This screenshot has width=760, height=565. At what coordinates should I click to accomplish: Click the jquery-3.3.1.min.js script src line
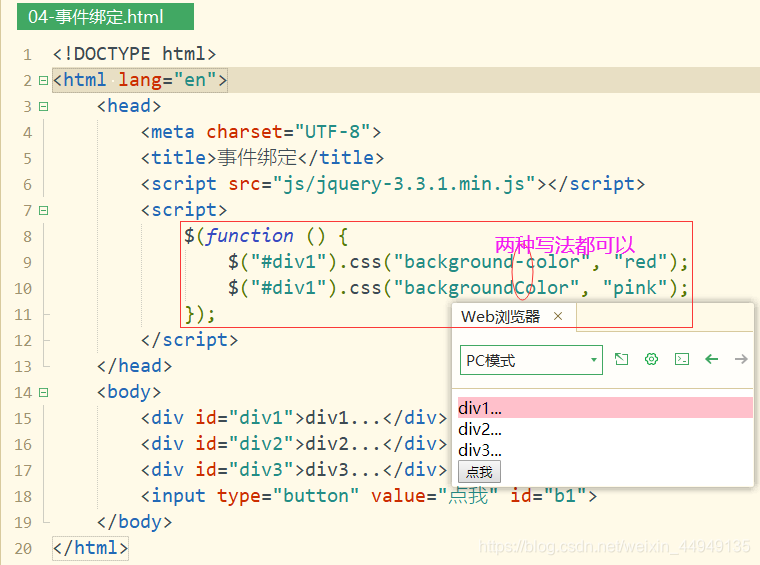pyautogui.click(x=393, y=184)
